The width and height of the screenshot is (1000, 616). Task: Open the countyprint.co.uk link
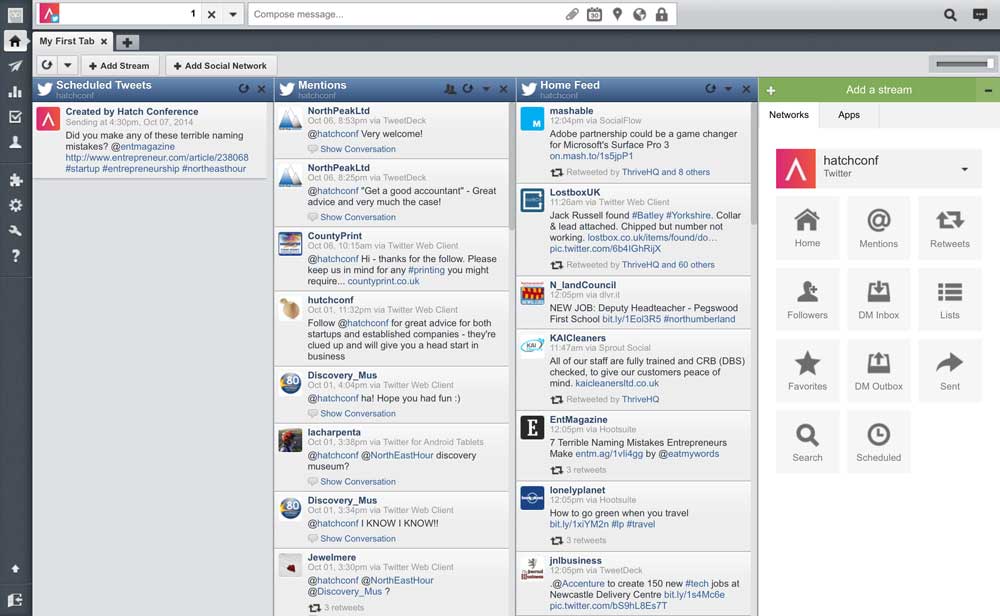point(383,281)
